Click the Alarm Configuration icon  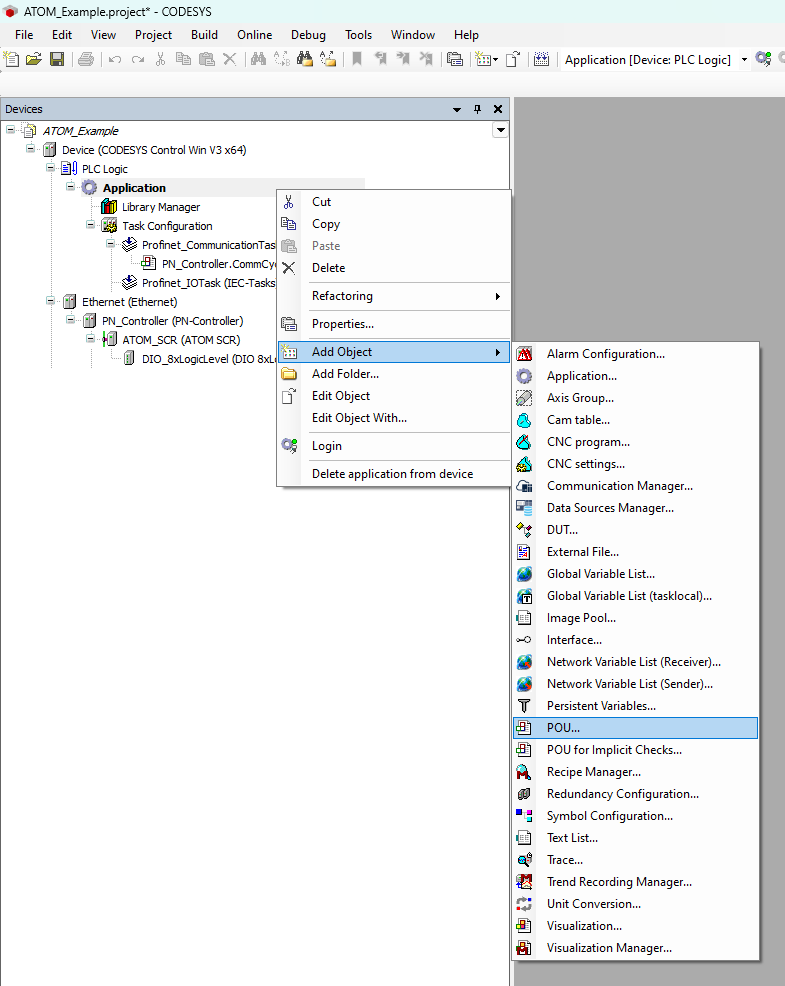(524, 354)
